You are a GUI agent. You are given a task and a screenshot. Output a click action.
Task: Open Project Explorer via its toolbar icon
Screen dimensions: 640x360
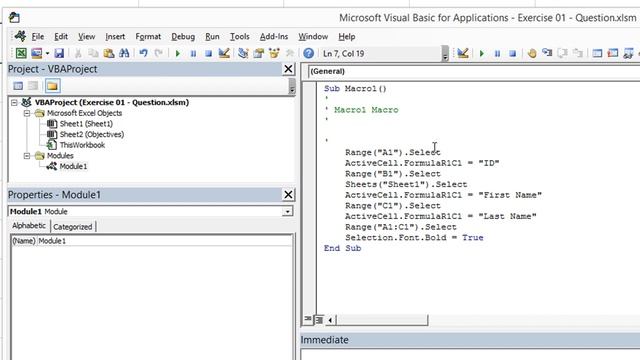coord(243,53)
